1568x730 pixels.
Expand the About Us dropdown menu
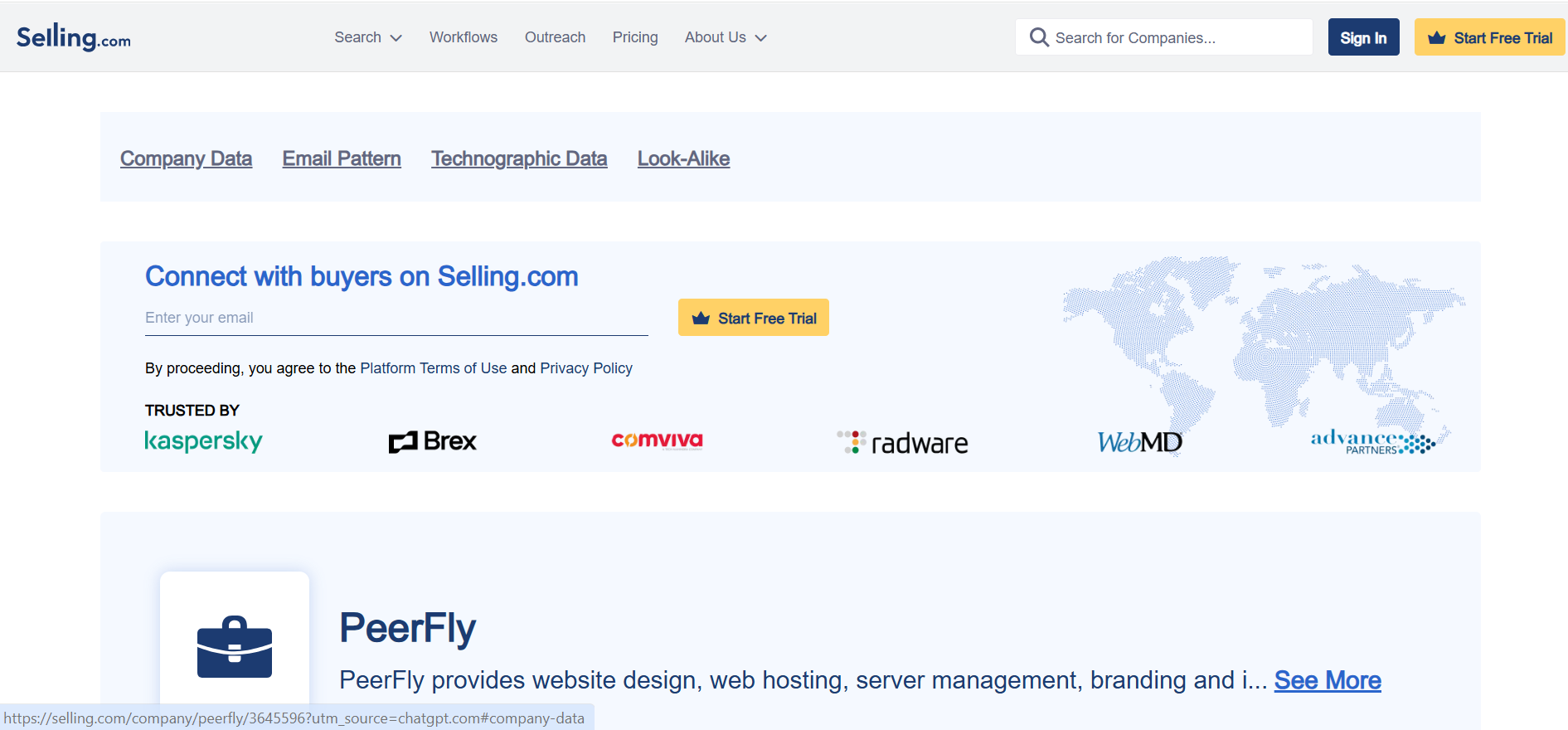(x=726, y=37)
